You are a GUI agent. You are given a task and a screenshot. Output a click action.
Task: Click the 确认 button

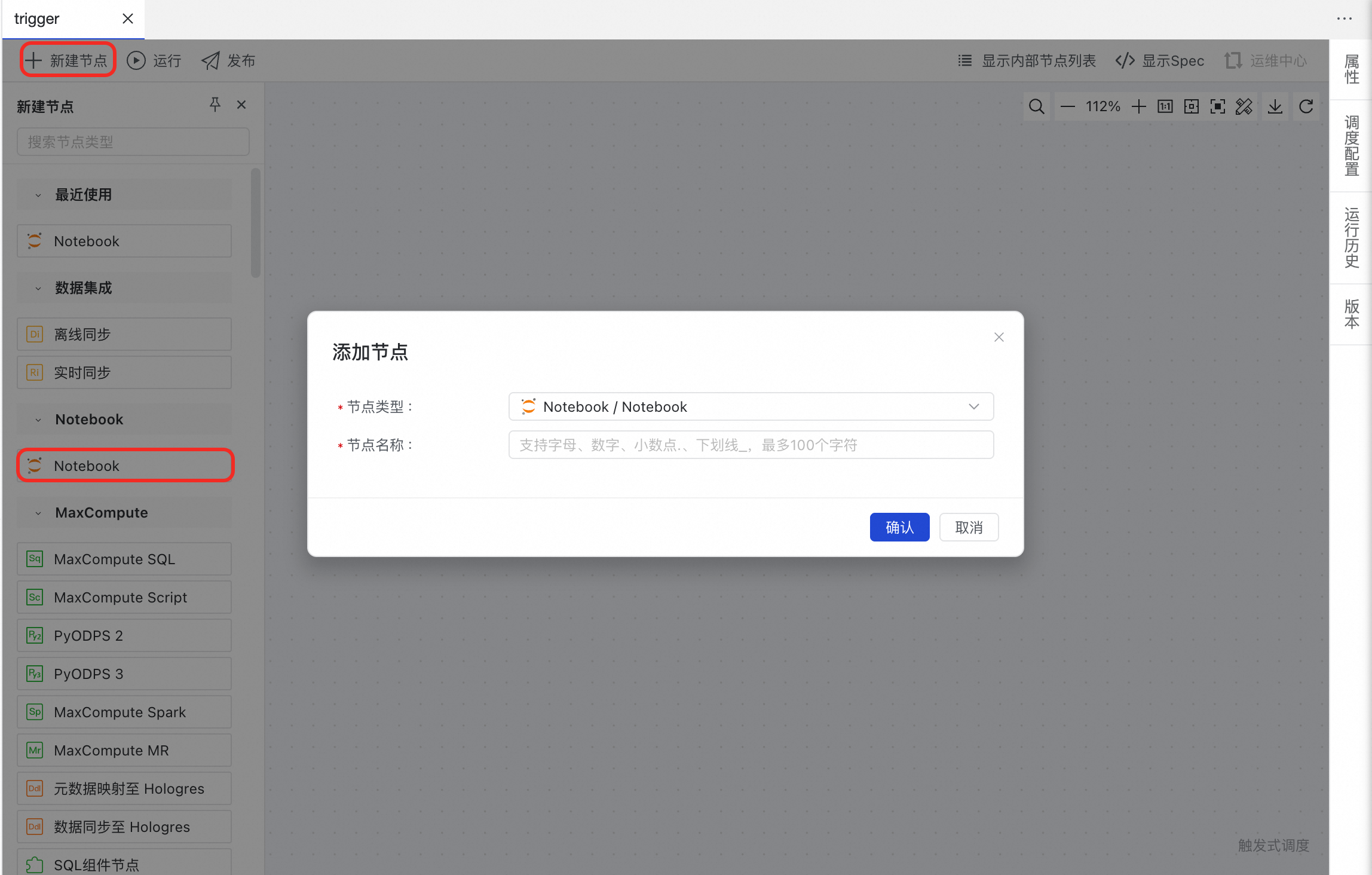(899, 527)
